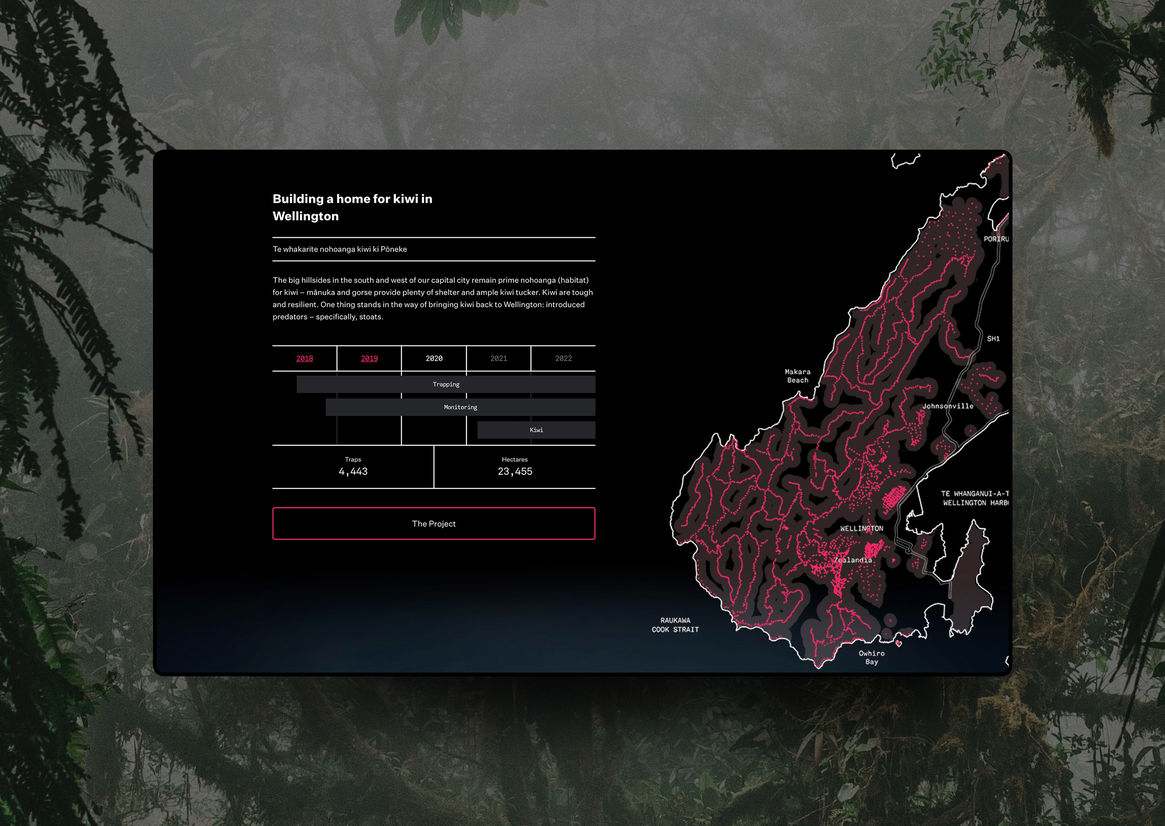Screen dimensions: 1165x826
Task: Click Owhiro Bay on the map
Action: [x=871, y=657]
